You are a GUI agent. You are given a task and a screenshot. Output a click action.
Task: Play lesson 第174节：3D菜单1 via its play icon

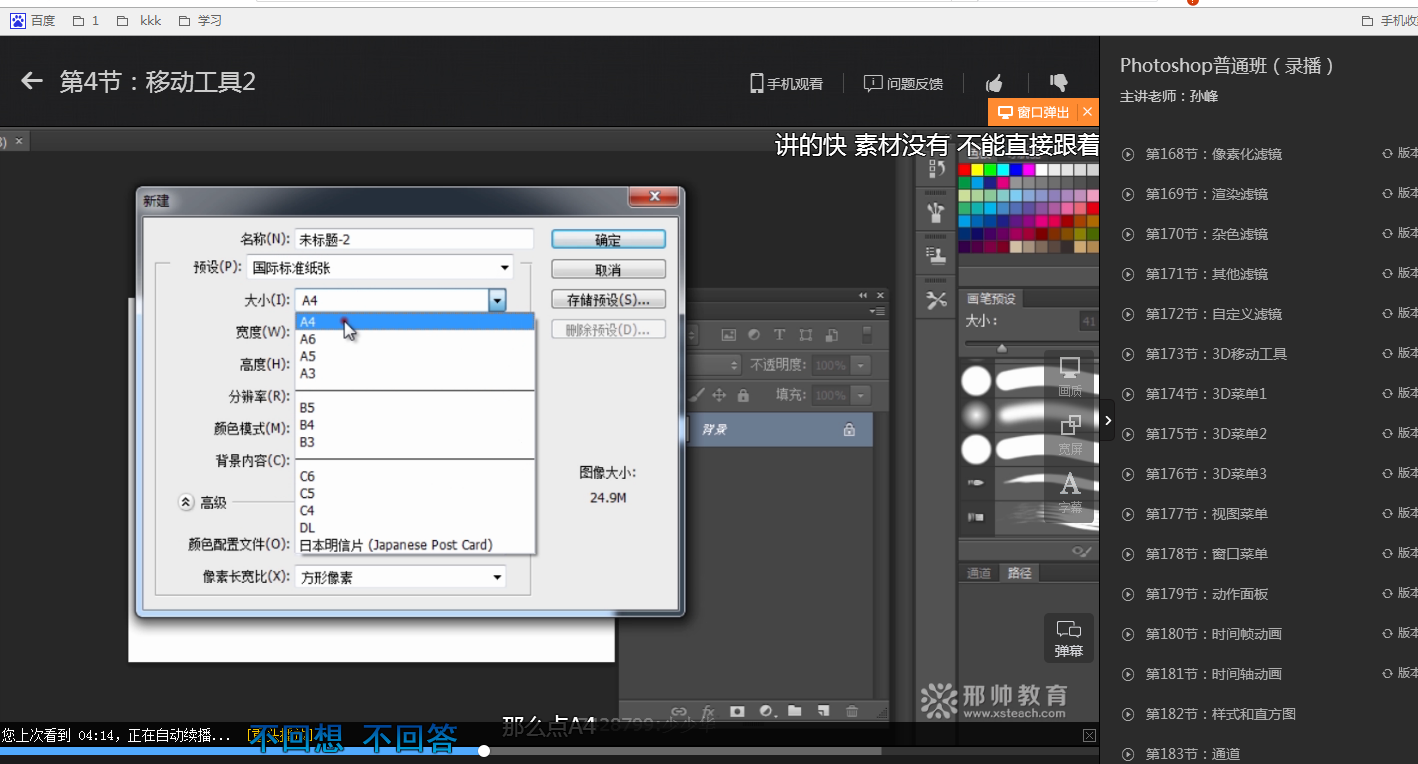[x=1128, y=394]
